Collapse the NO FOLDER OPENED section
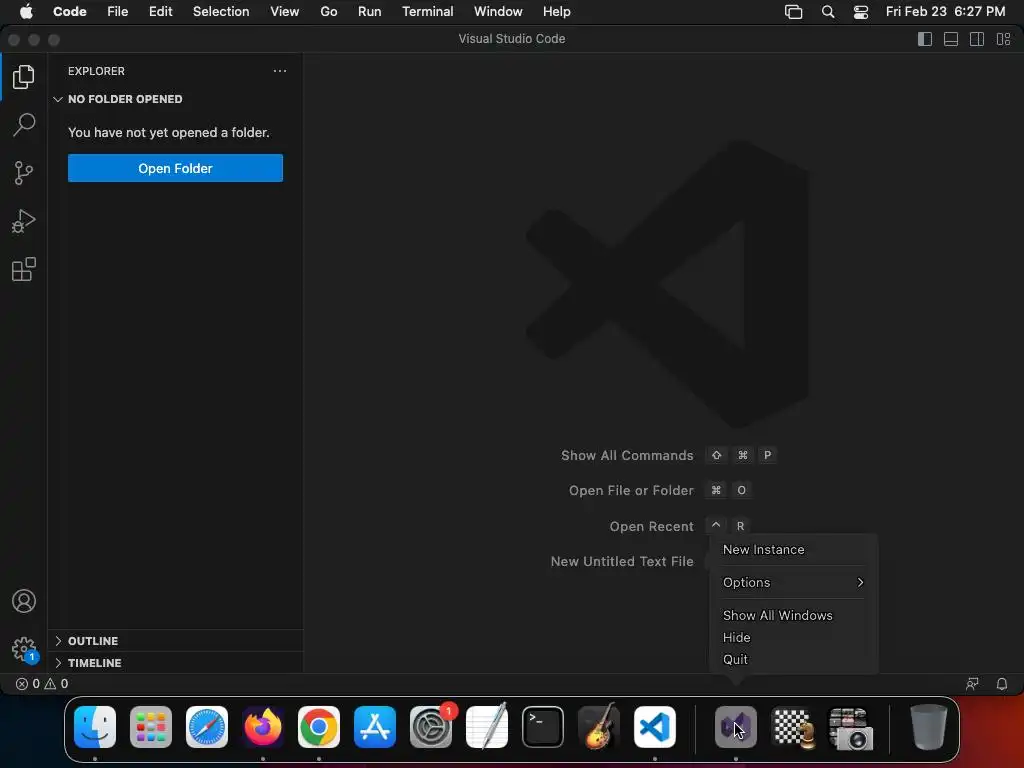Viewport: 1024px width, 768px height. click(x=175, y=99)
